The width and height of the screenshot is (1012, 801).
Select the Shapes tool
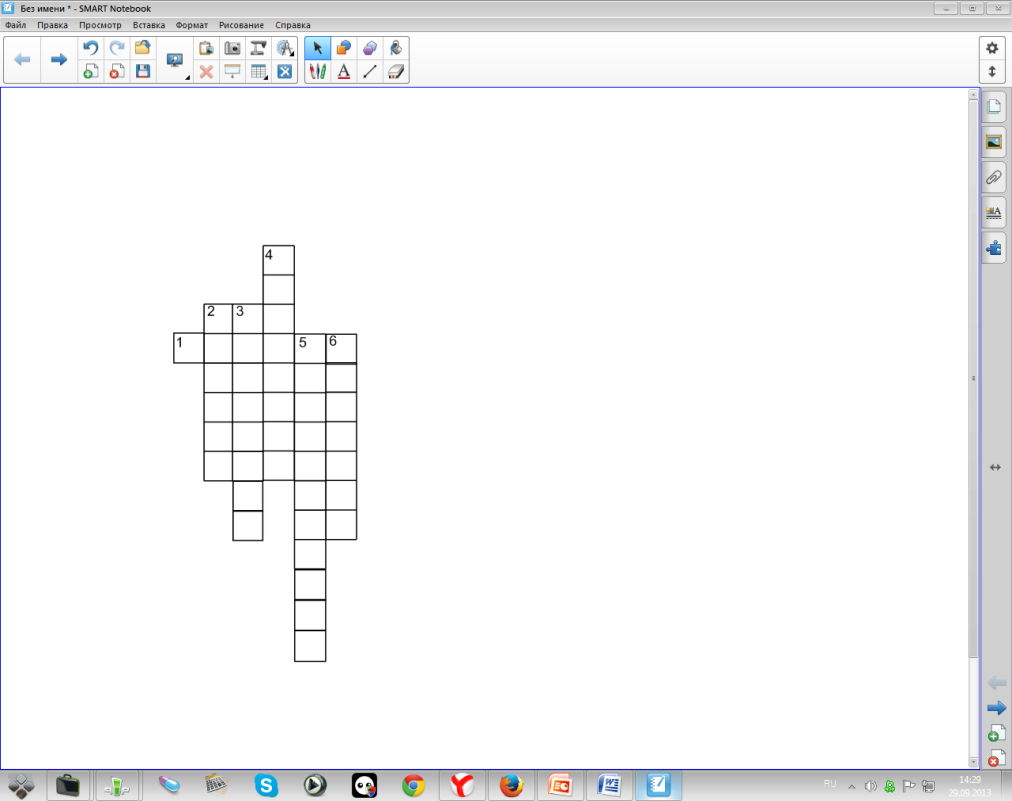pyautogui.click(x=344, y=48)
